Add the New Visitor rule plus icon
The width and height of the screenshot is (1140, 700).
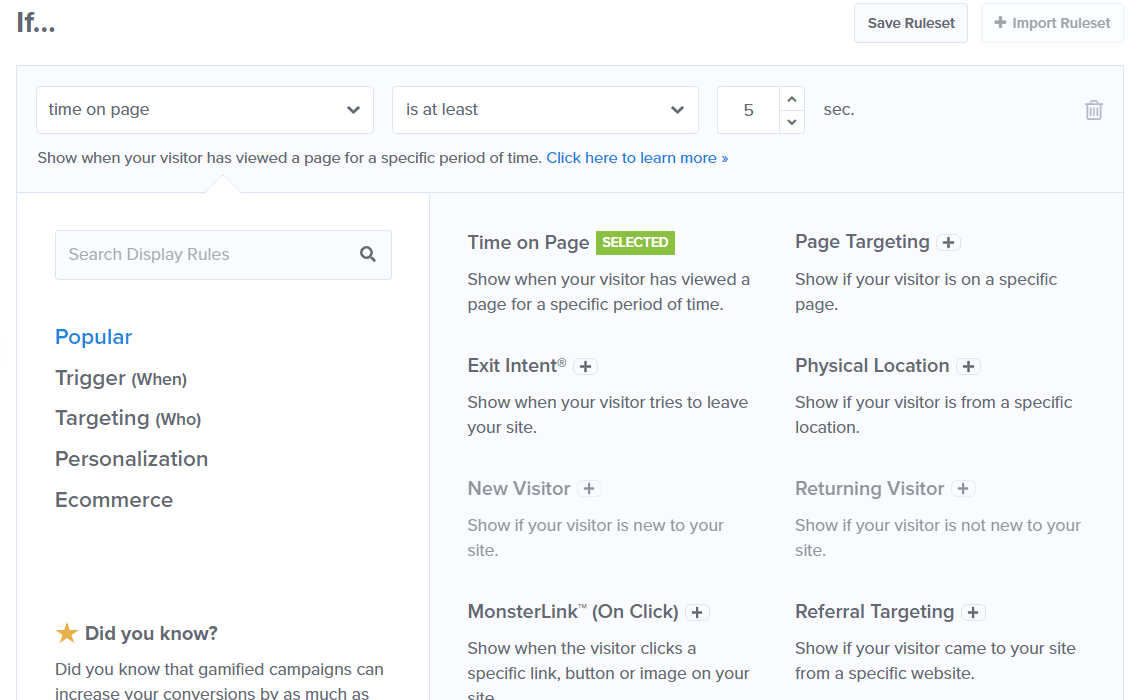(x=589, y=489)
